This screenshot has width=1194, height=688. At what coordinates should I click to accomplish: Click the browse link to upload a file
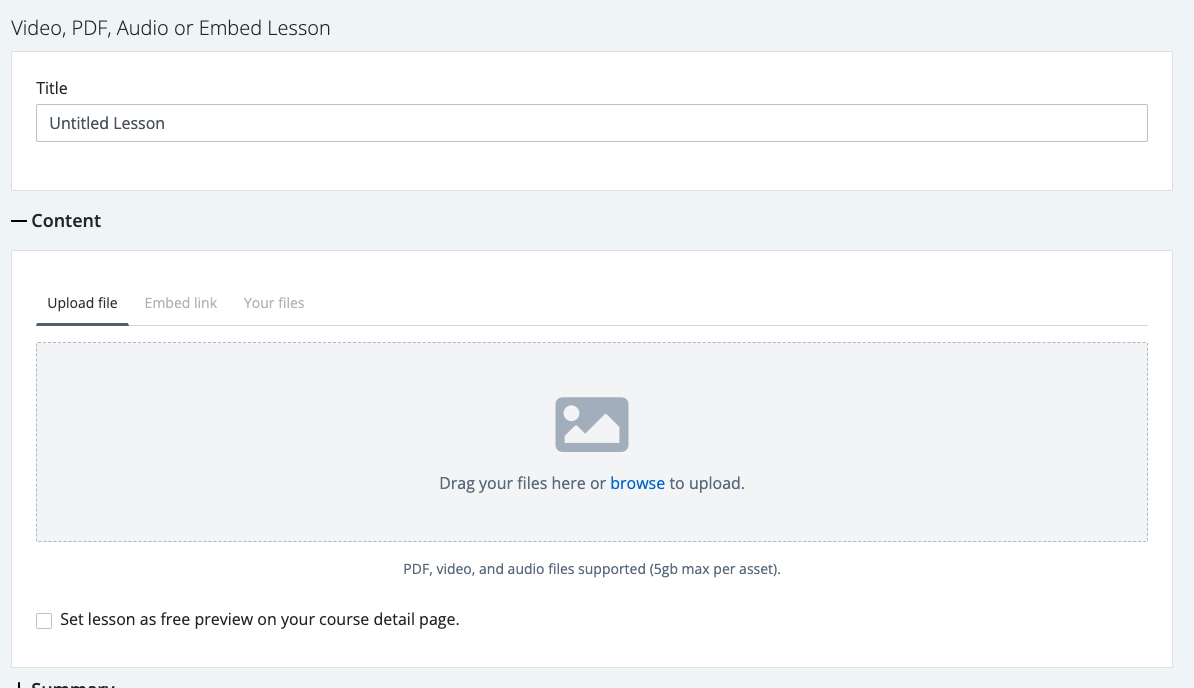(637, 483)
